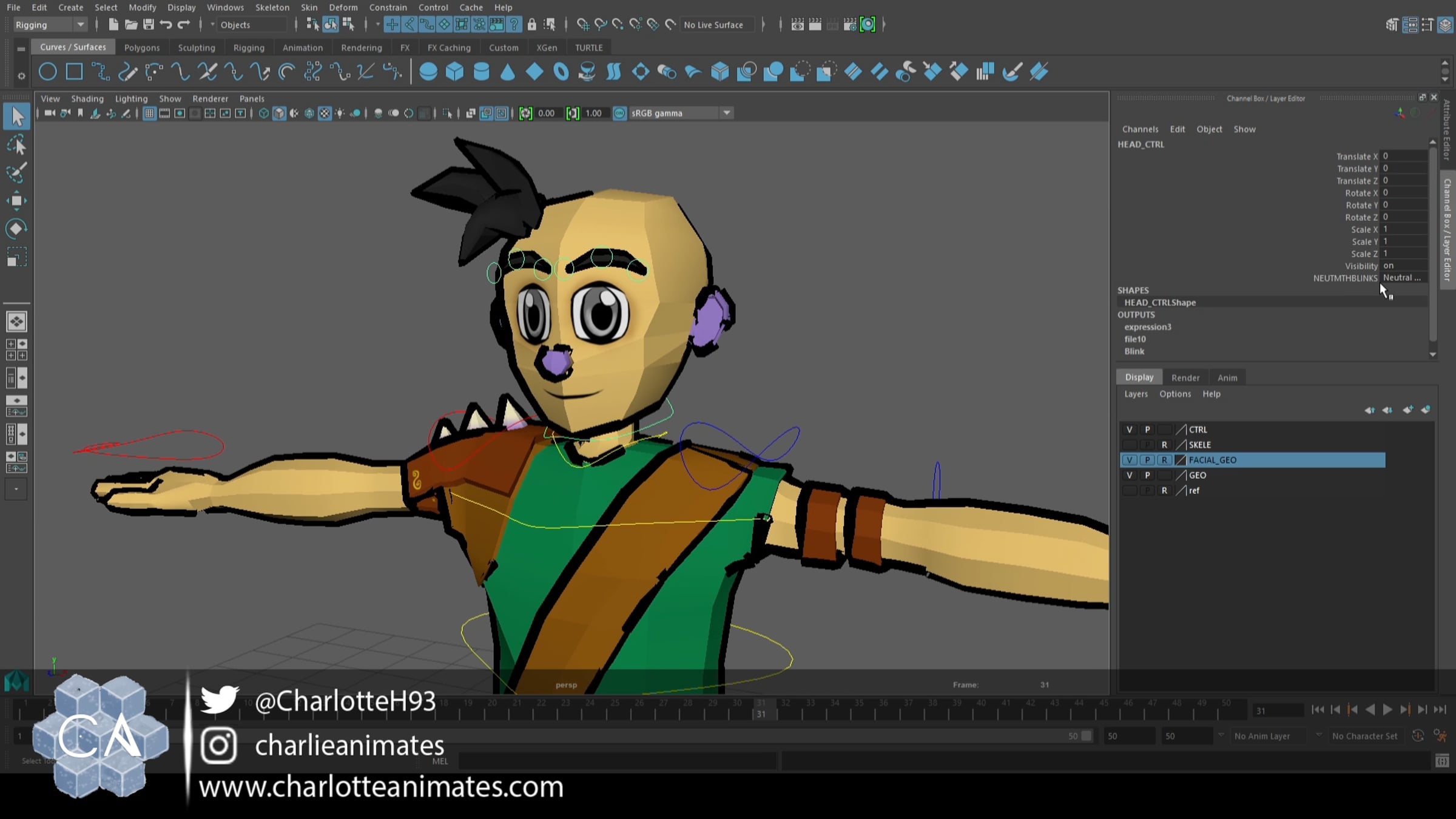Image resolution: width=1456 pixels, height=819 pixels.
Task: Toggle visibility of CTRL layer
Action: (x=1129, y=430)
